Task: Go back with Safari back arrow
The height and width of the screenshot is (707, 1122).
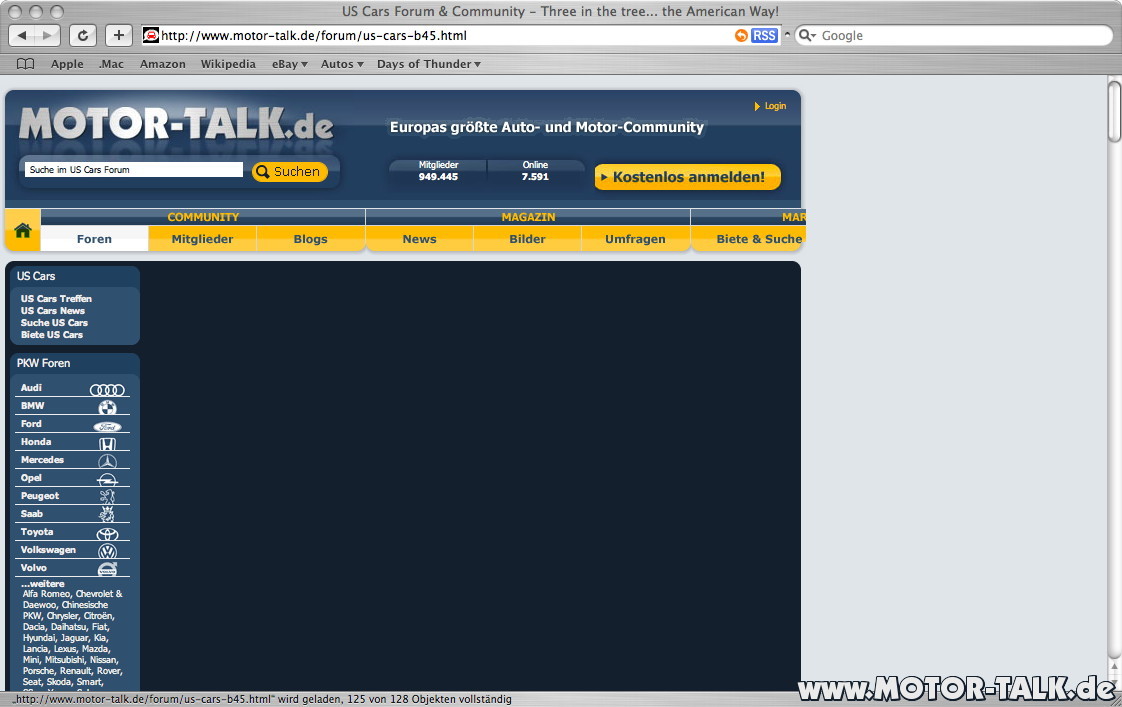Action: [x=21, y=35]
